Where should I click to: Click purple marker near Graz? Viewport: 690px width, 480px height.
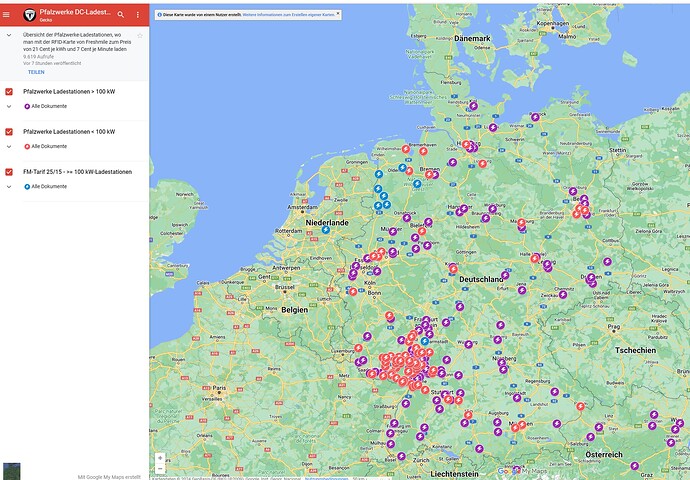click(634, 466)
